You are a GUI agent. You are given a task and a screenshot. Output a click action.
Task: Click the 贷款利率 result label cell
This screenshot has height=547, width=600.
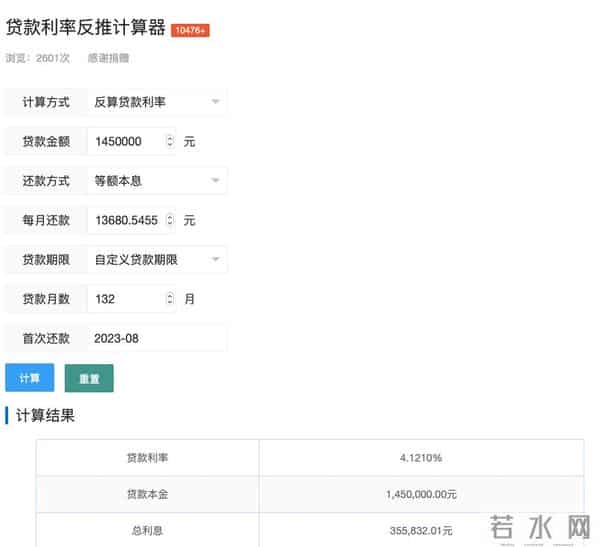[x=147, y=458]
